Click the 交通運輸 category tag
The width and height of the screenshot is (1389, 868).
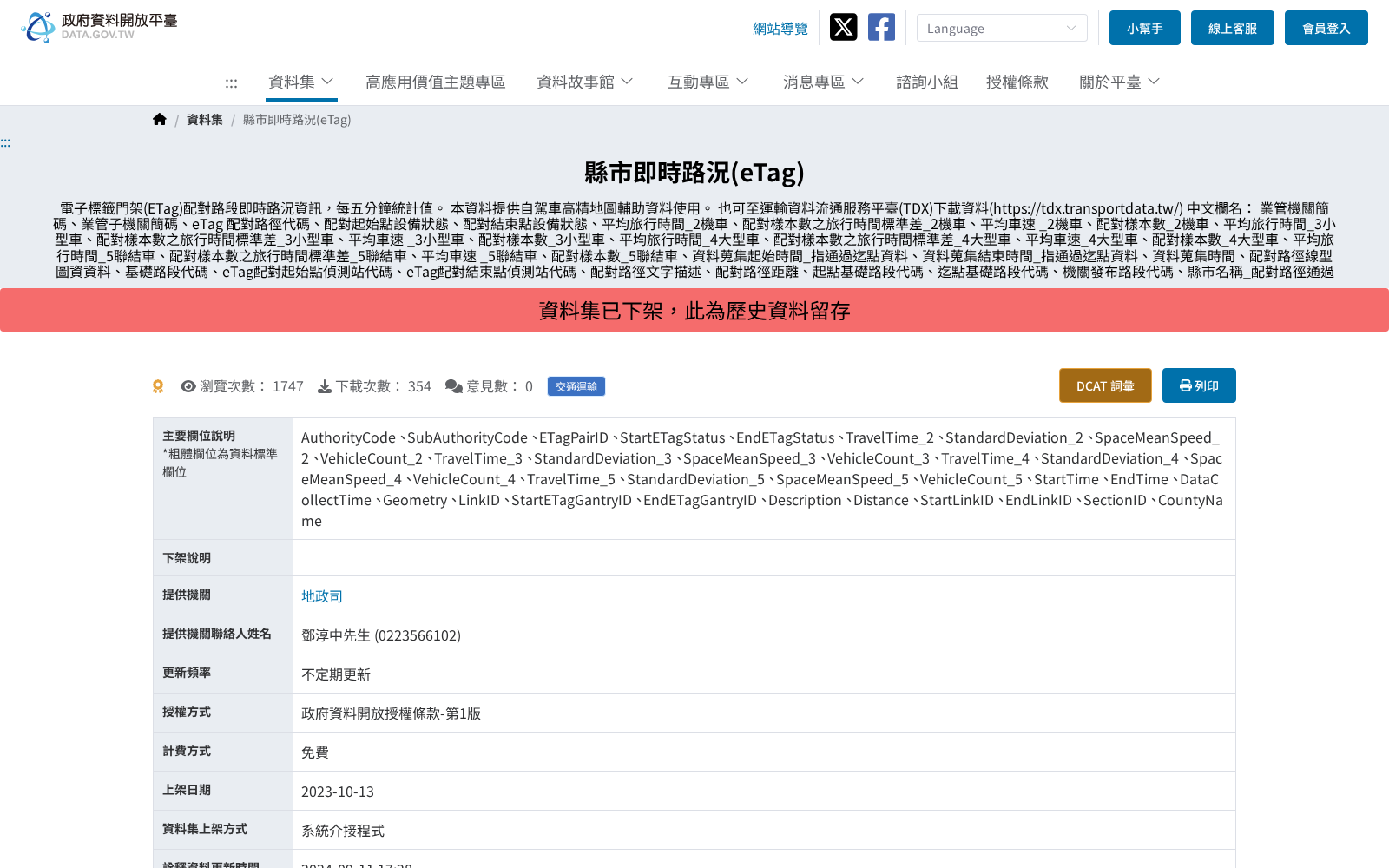576,386
